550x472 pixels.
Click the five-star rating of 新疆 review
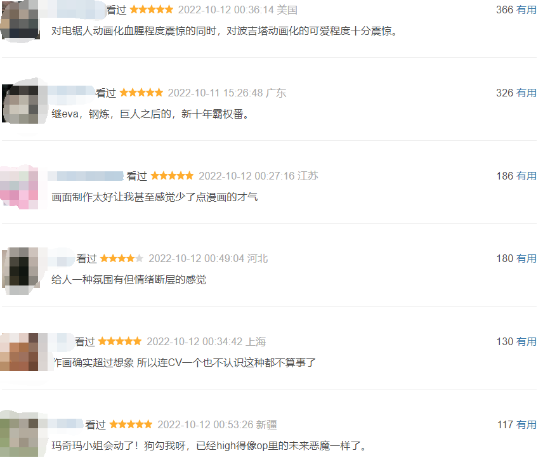[x=131, y=424]
